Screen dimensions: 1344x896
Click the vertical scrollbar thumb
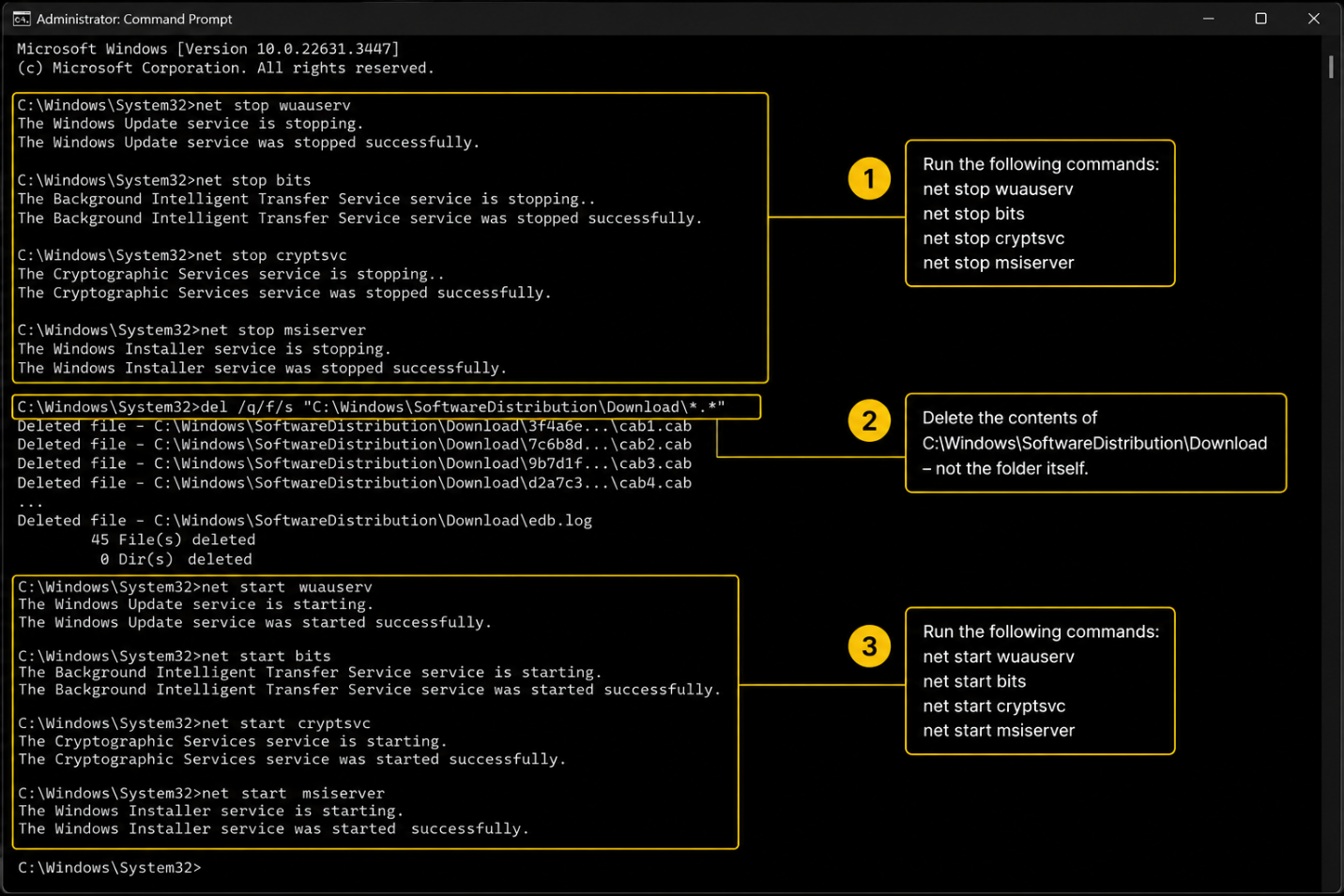click(x=1331, y=67)
